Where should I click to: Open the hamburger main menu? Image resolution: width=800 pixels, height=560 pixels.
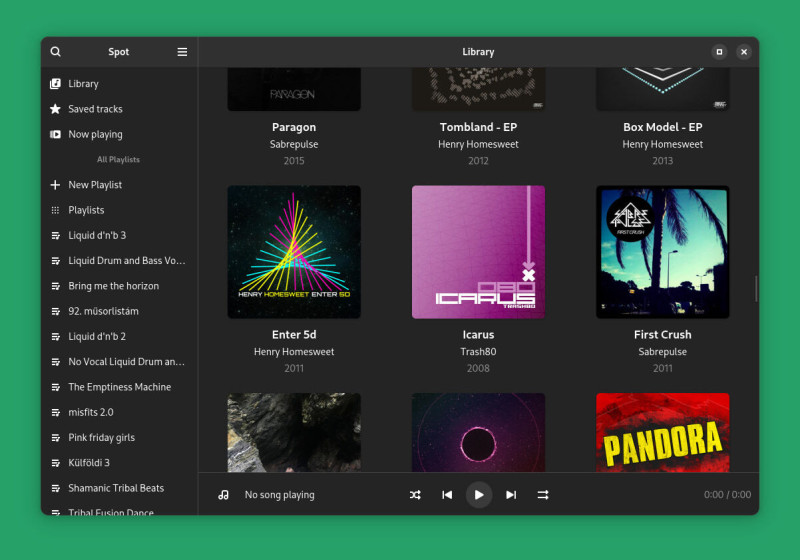point(182,52)
